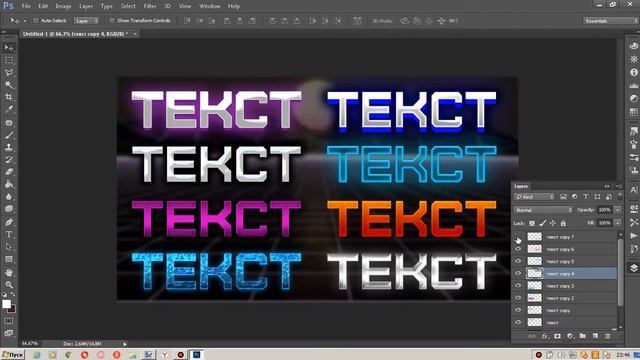Select the Magic Wand tool
Viewport: 640px width, 360px height.
9,85
